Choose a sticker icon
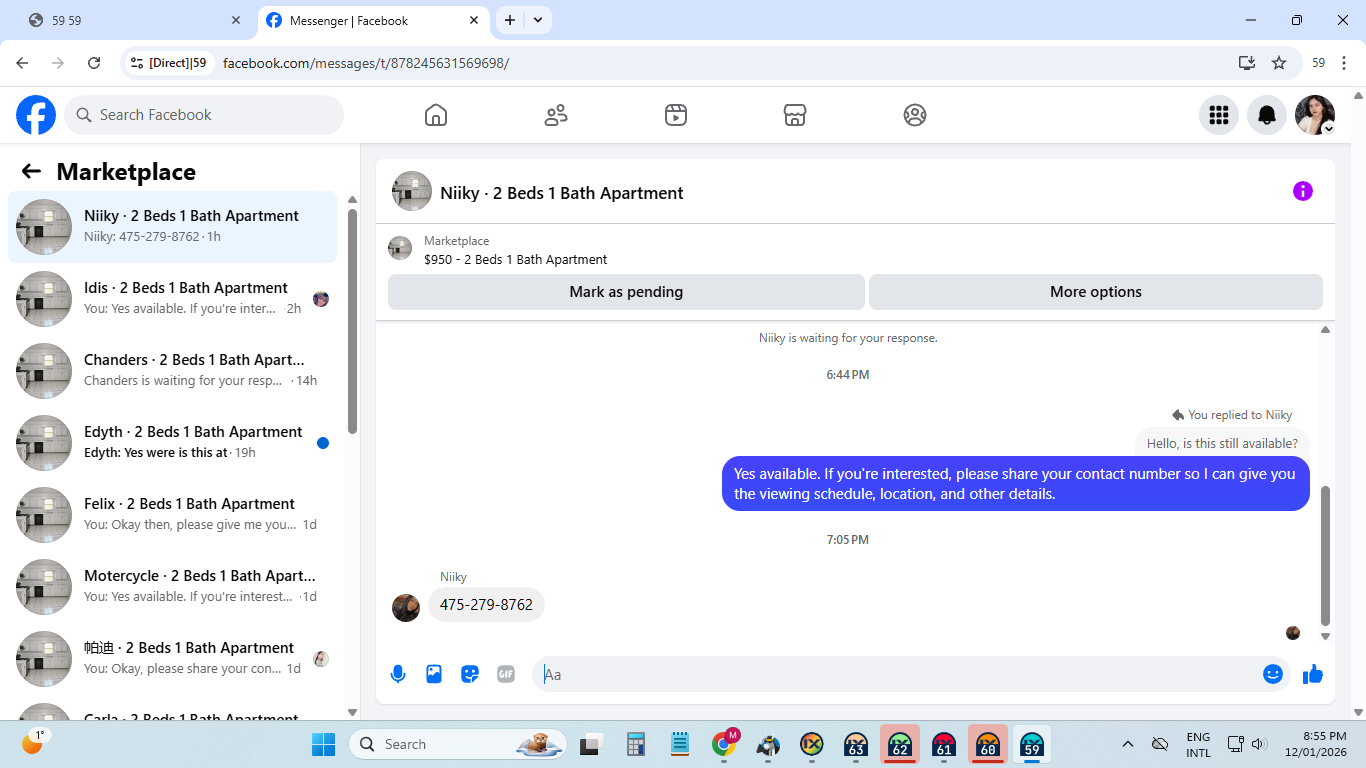 [x=470, y=674]
